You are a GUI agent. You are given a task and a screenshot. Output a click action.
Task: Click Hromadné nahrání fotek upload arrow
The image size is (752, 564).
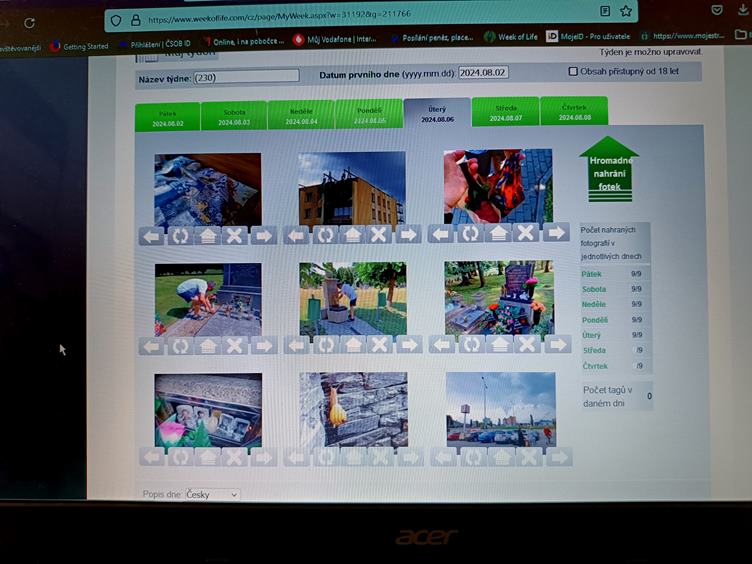point(609,169)
